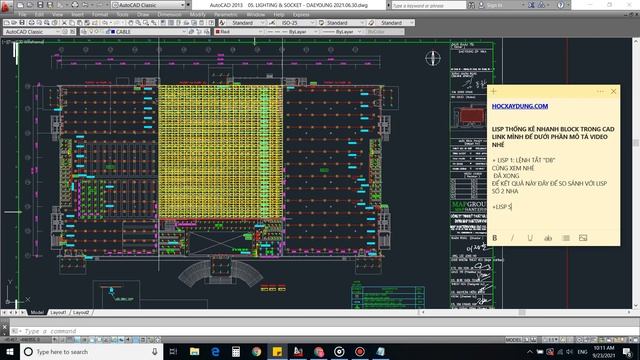The width and height of the screenshot is (640, 360).
Task: Insert image in the sticky note
Action: [583, 238]
